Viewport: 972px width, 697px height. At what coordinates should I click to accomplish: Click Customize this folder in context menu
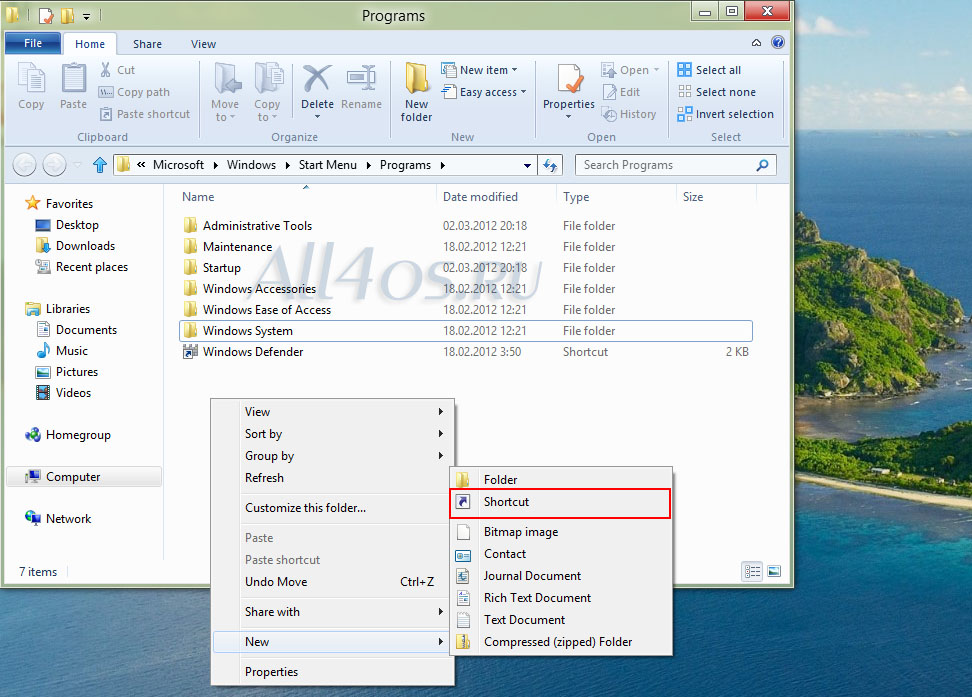pos(332,508)
